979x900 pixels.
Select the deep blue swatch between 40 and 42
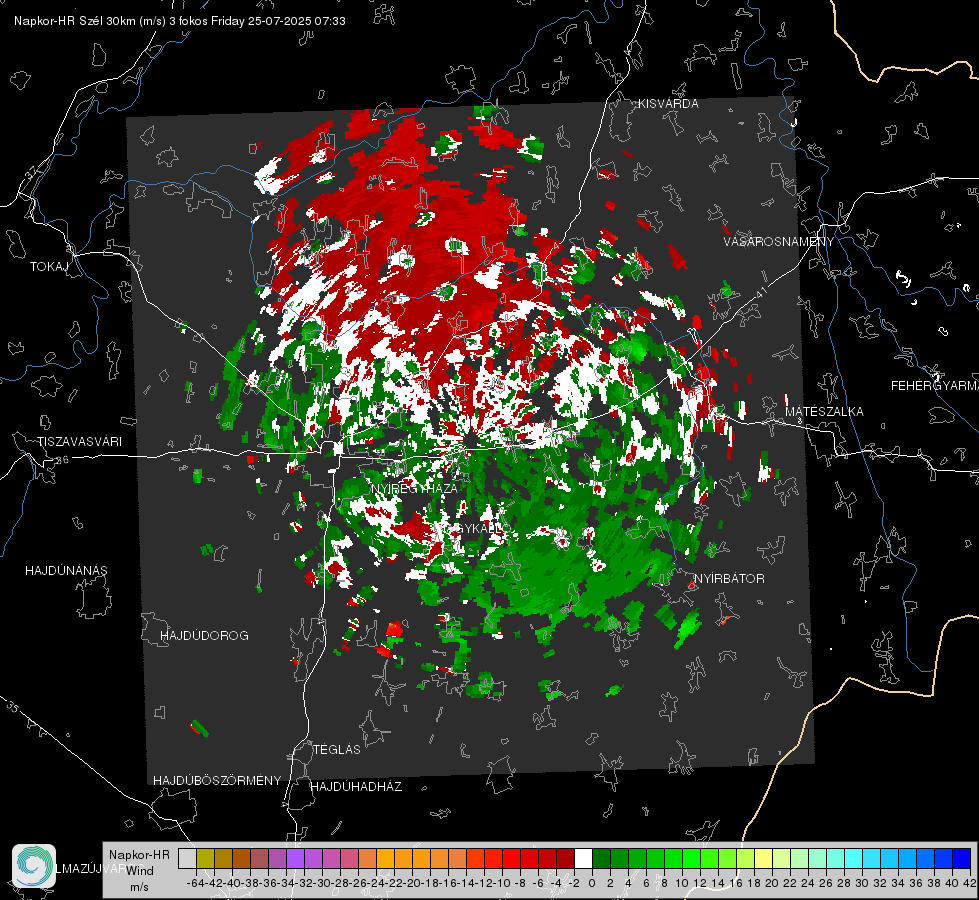pyautogui.click(x=962, y=858)
